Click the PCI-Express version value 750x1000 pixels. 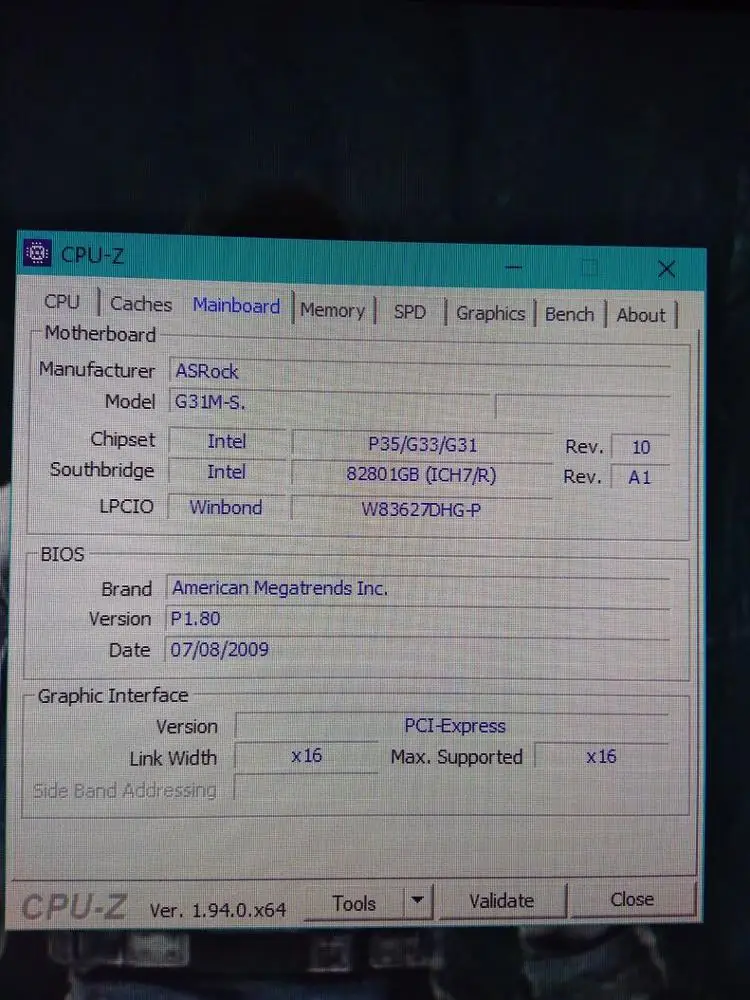coord(454,726)
